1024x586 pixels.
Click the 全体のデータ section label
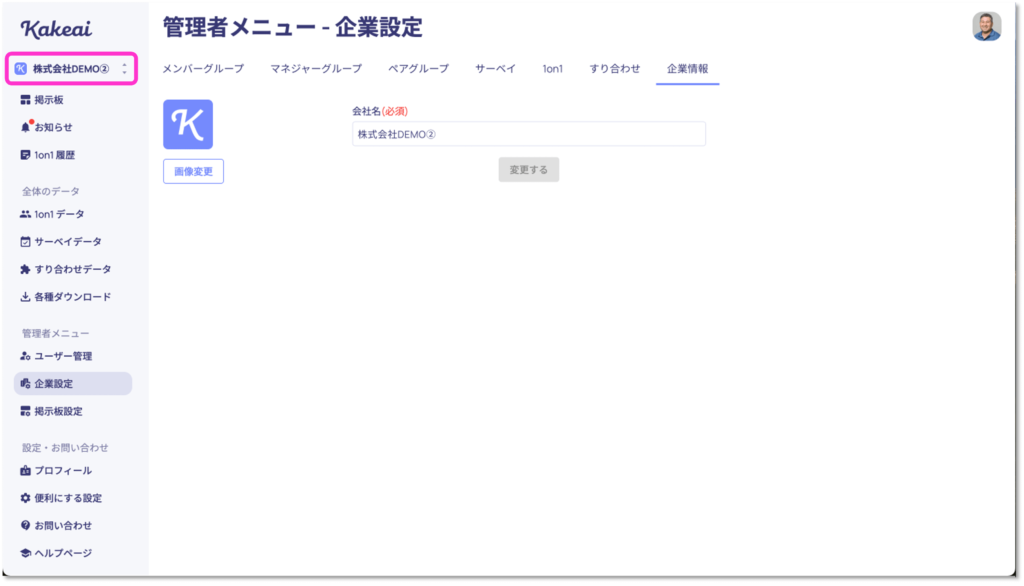51,191
